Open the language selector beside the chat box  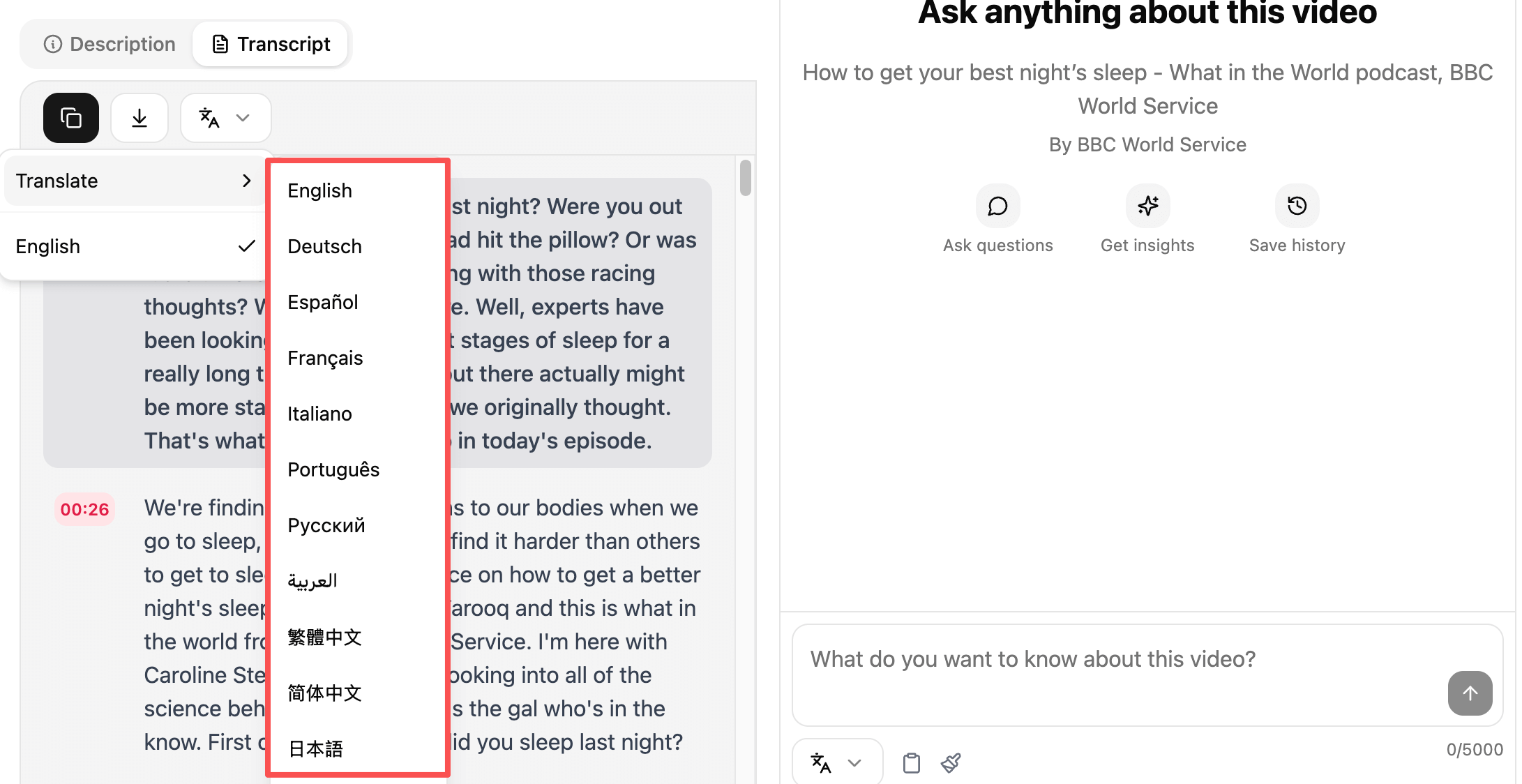[x=836, y=761]
